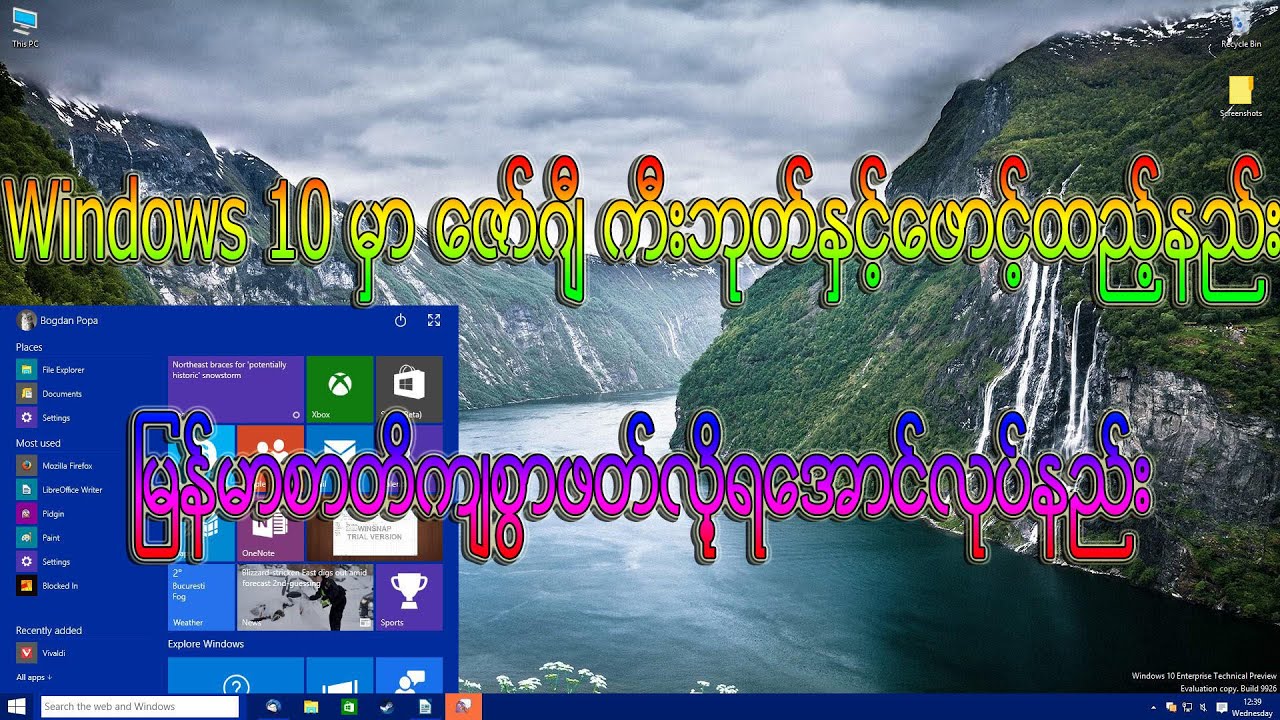Click the Search the web and Windows box
1280x720 pixels.
[x=140, y=706]
